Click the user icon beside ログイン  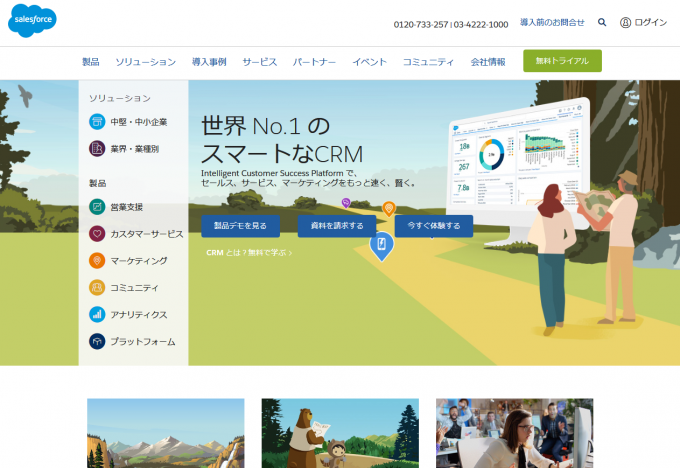[x=625, y=23]
